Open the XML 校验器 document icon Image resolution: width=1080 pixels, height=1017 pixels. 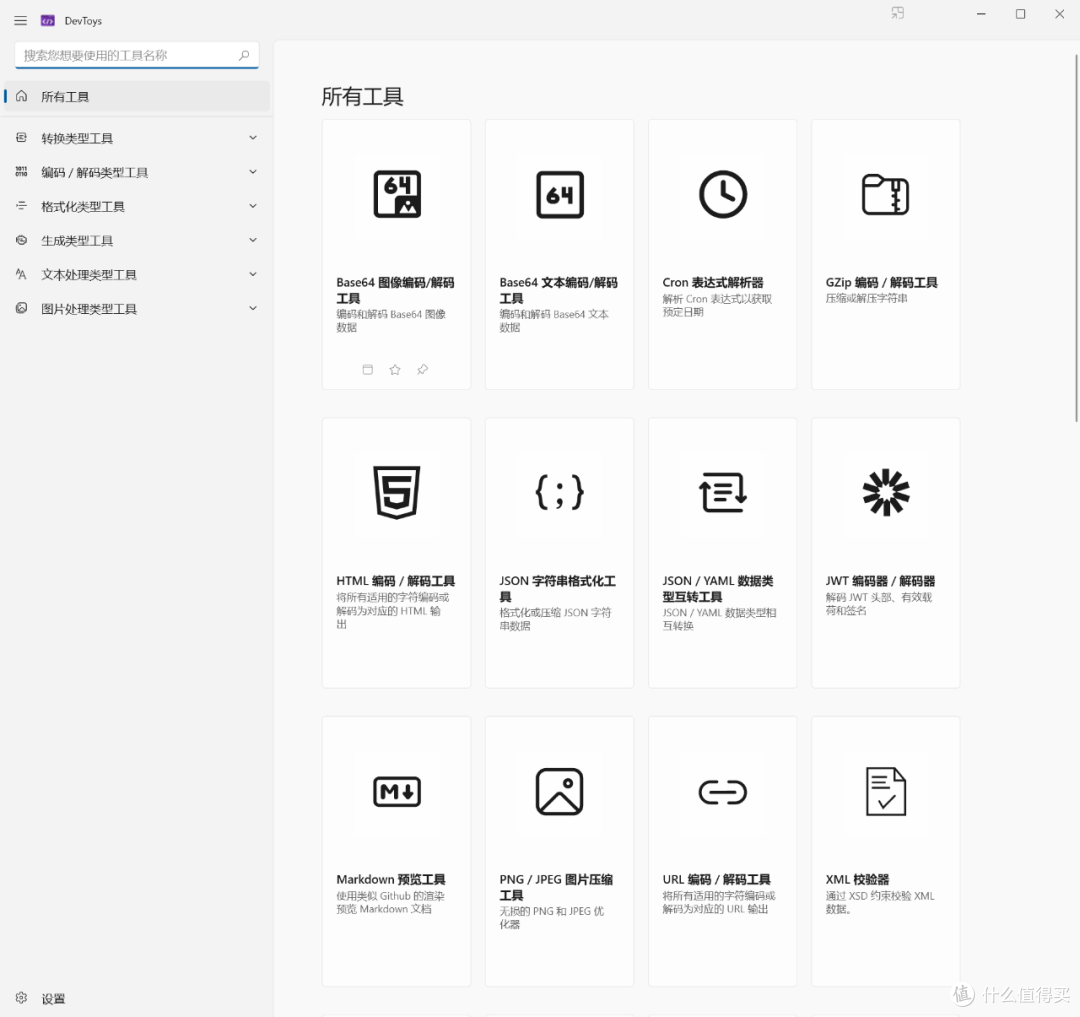tap(886, 791)
